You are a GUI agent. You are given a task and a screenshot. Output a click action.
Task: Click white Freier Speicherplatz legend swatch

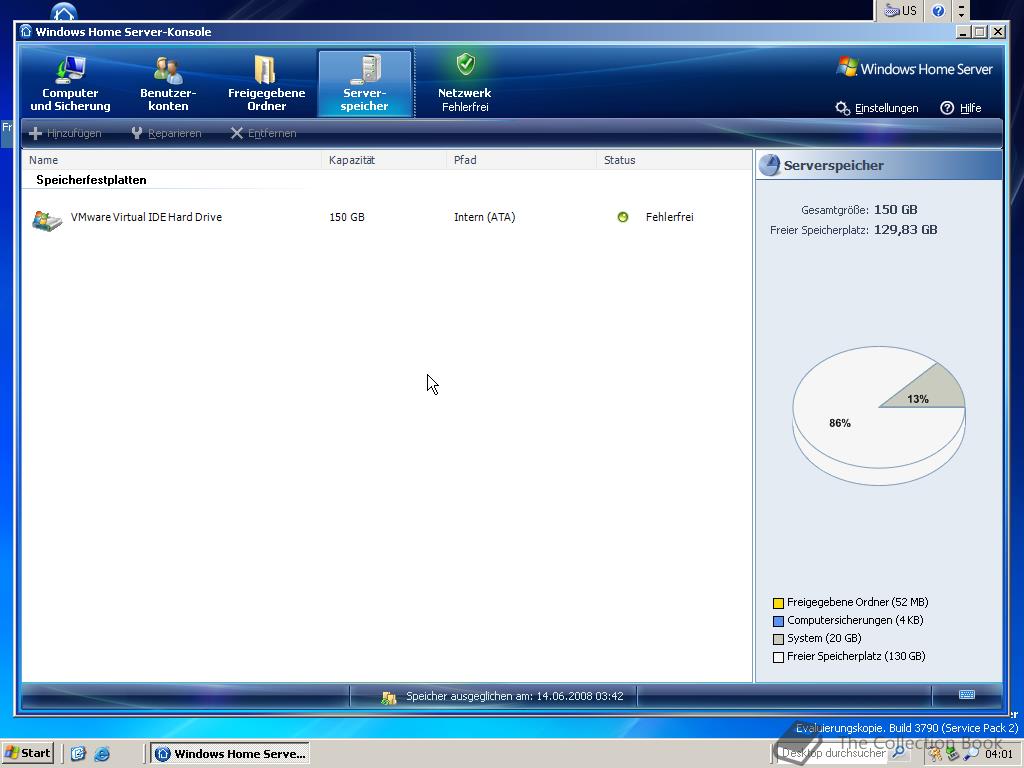[778, 658]
